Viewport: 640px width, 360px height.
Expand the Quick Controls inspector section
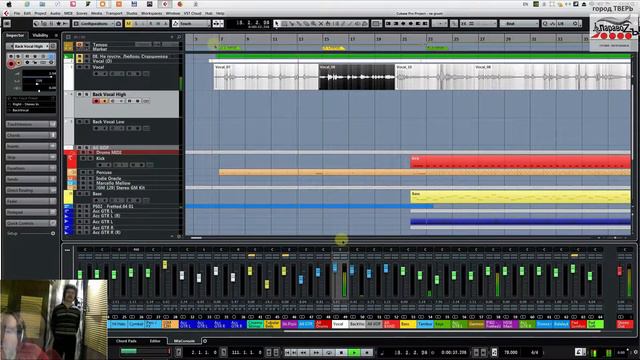point(31,223)
